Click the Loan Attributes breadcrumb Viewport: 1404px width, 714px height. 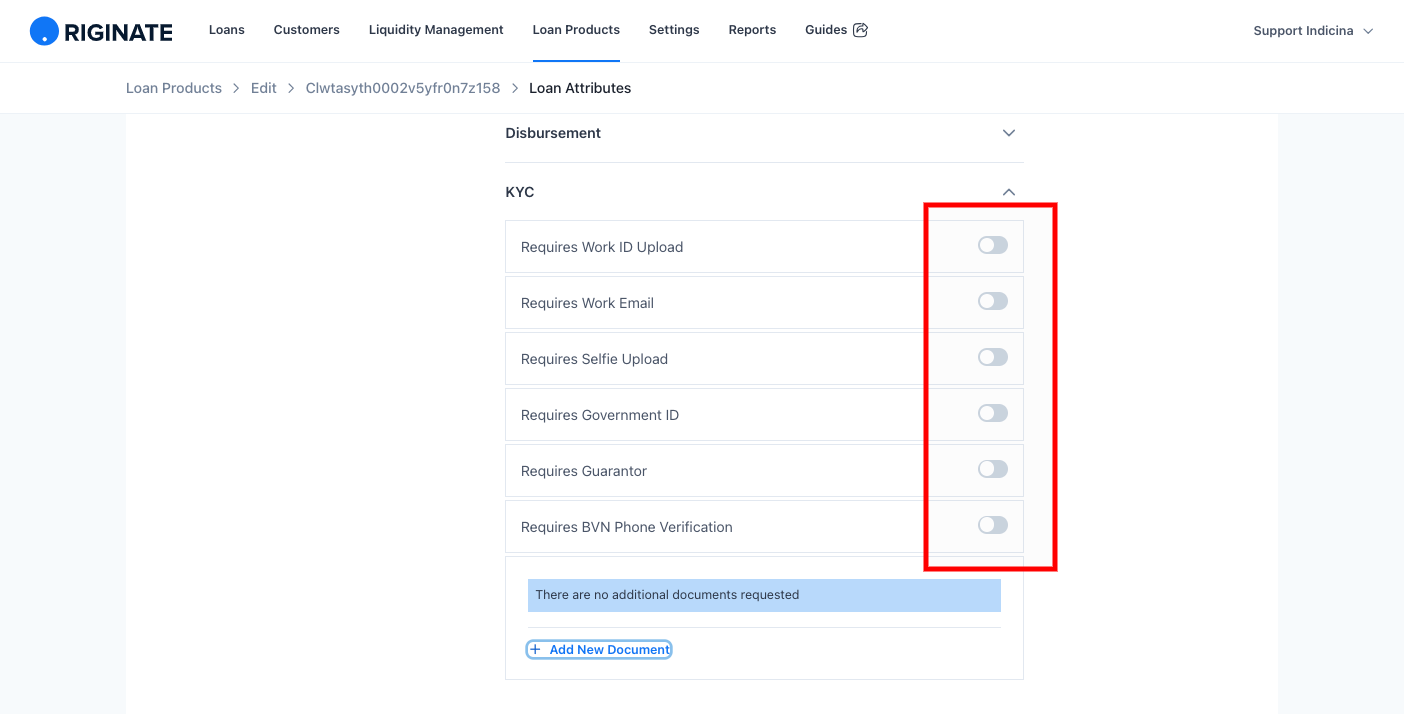point(580,88)
